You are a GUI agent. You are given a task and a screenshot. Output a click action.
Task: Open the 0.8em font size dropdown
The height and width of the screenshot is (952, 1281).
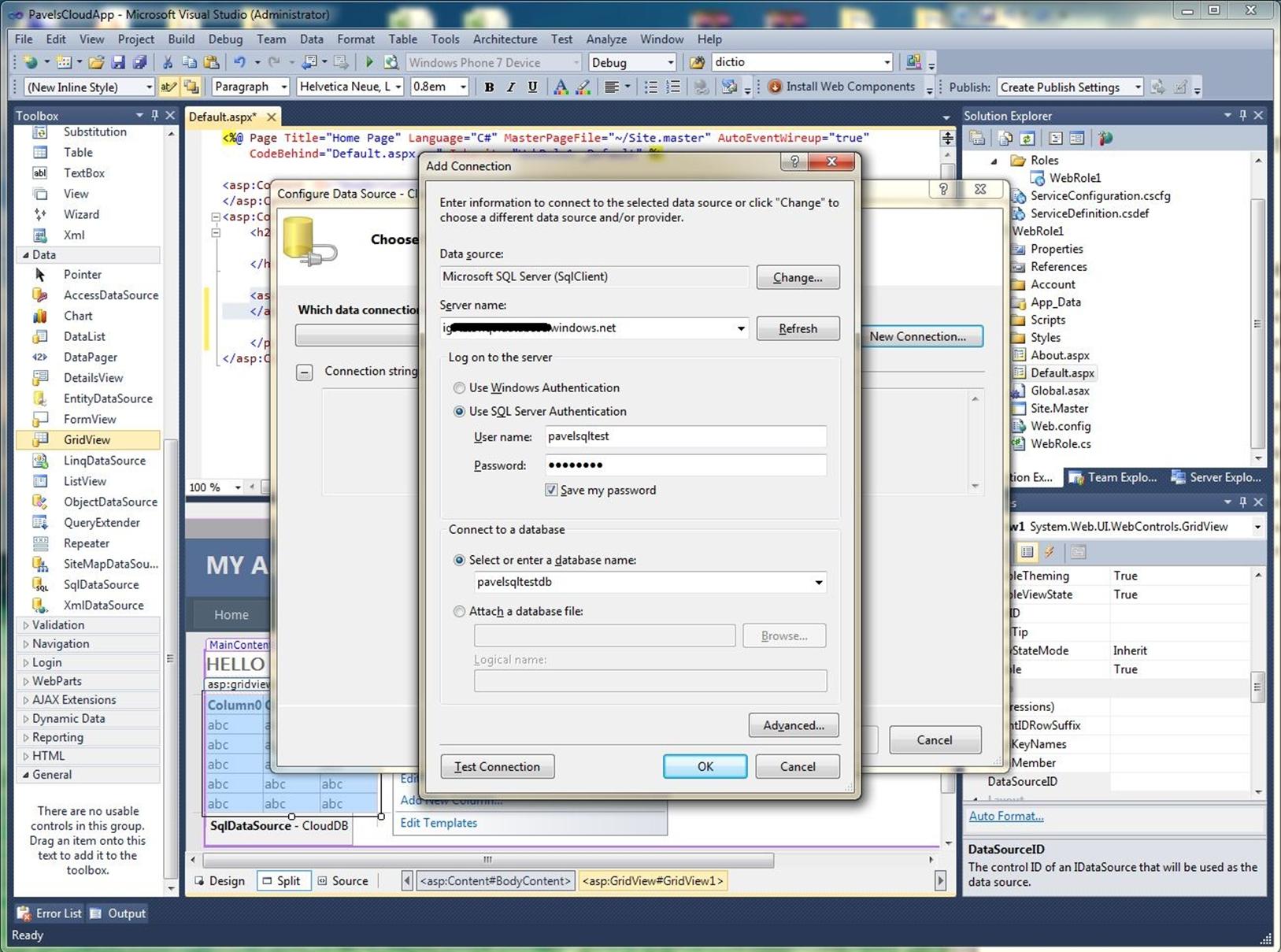tap(463, 87)
